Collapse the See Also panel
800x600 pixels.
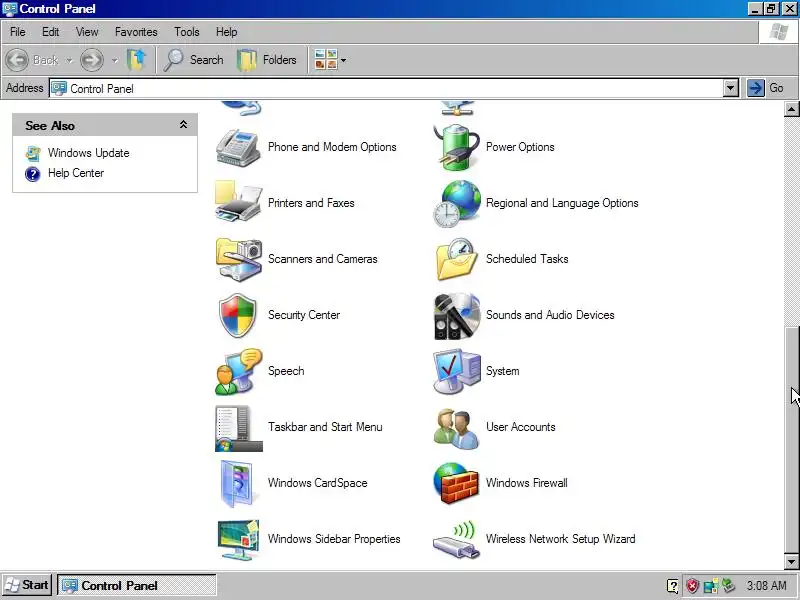183,125
